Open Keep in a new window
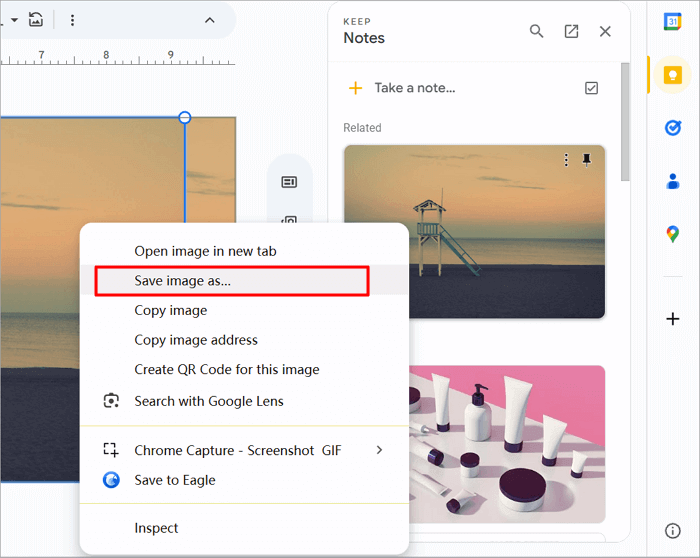 pyautogui.click(x=571, y=31)
